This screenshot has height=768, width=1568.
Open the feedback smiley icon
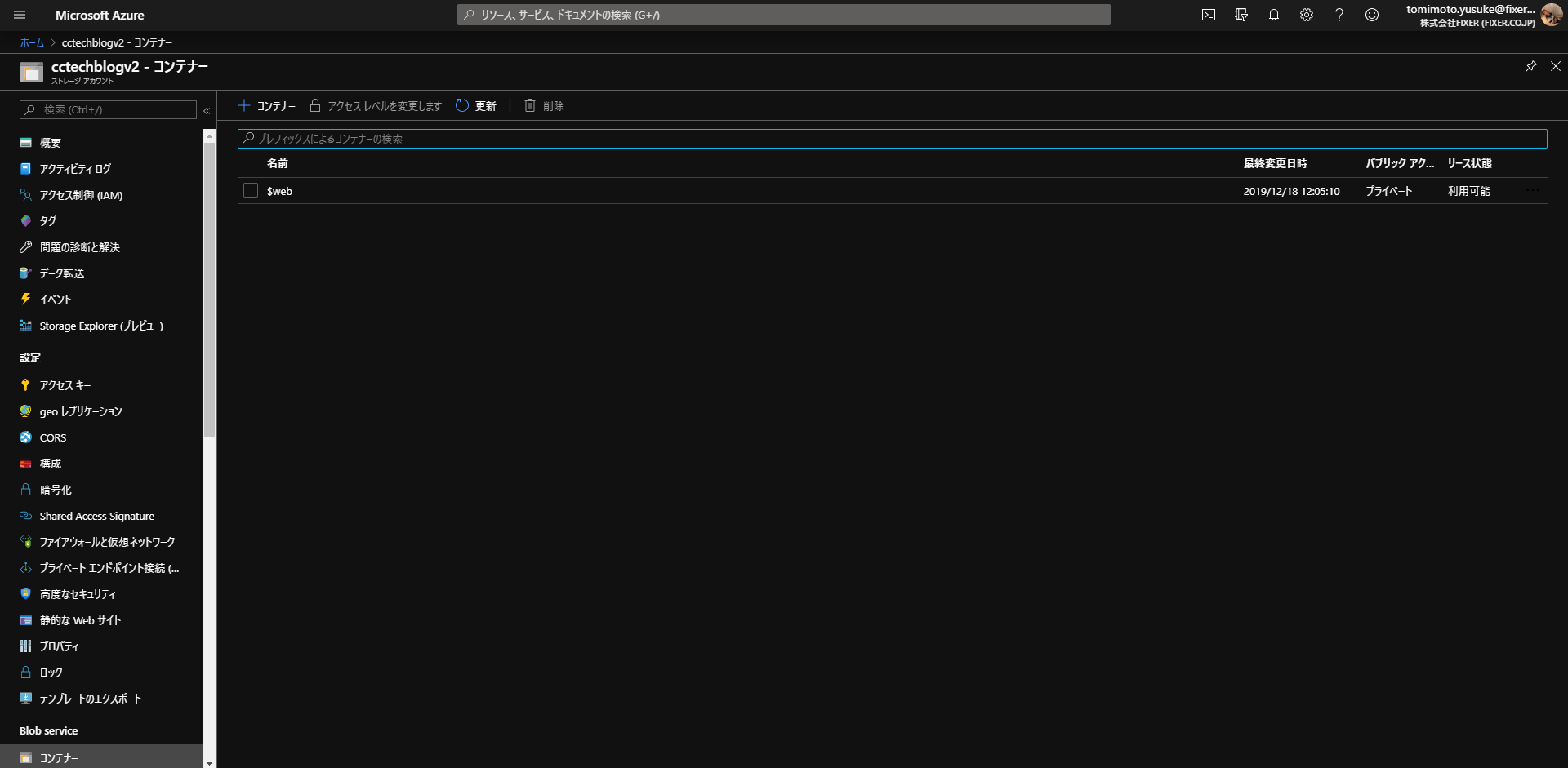1372,15
